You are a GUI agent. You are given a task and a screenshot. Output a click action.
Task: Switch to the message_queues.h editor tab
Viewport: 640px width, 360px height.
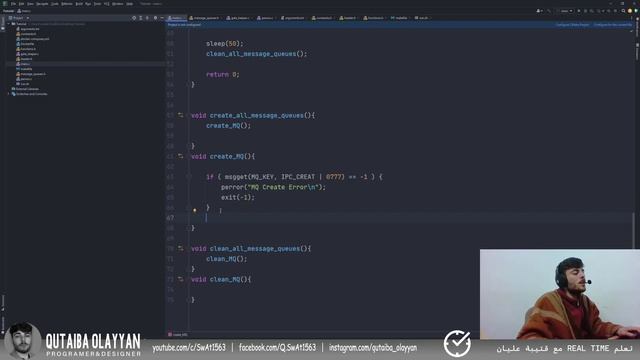click(205, 18)
